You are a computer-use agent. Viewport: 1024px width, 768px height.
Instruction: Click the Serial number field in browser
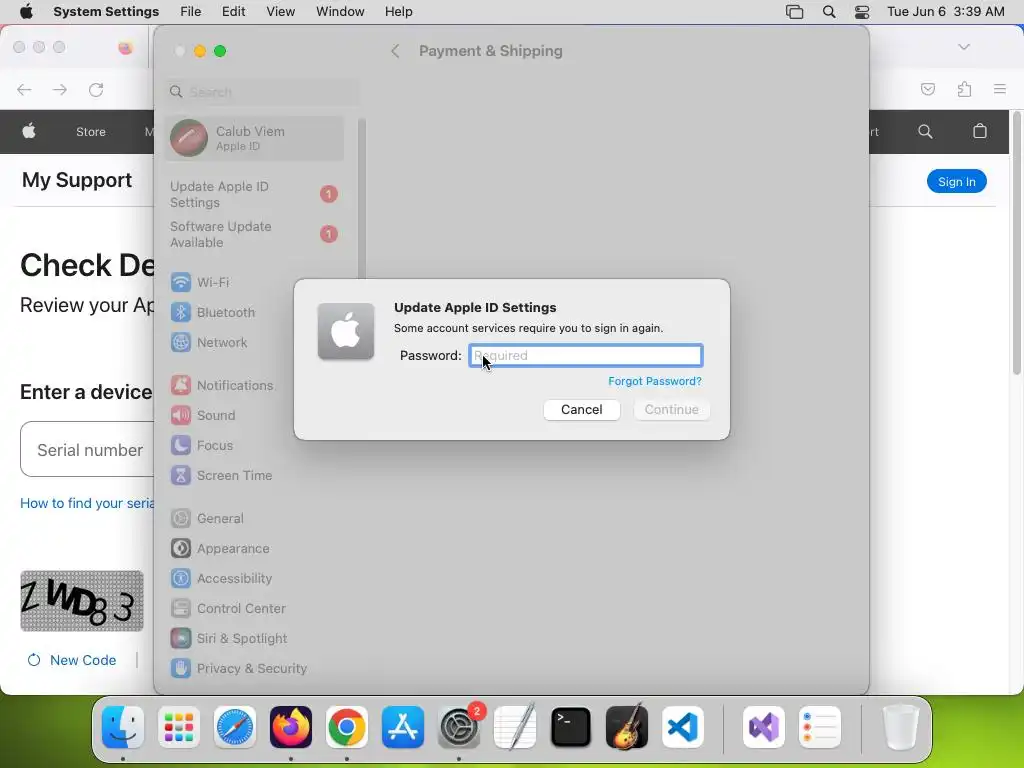point(88,449)
